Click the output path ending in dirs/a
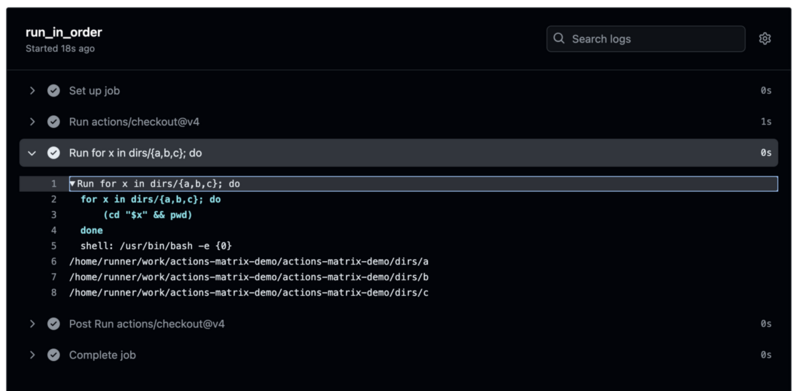This screenshot has height=391, width=800. (x=249, y=262)
